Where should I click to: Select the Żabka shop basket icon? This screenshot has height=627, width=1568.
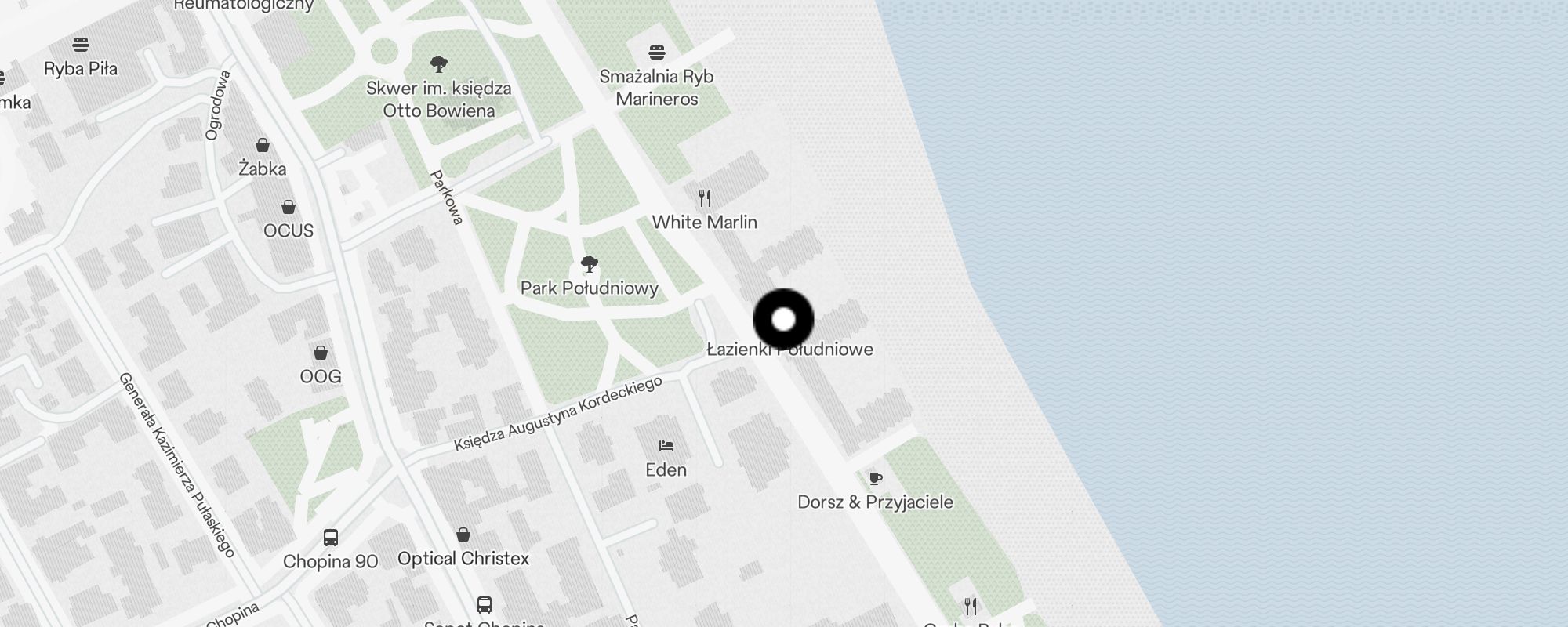click(x=263, y=145)
